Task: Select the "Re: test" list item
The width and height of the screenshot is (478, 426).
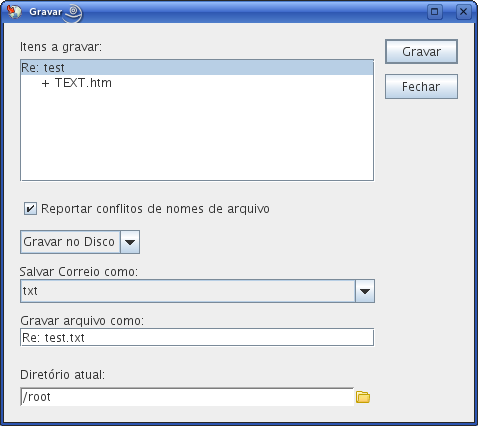Action: pyautogui.click(x=197, y=68)
